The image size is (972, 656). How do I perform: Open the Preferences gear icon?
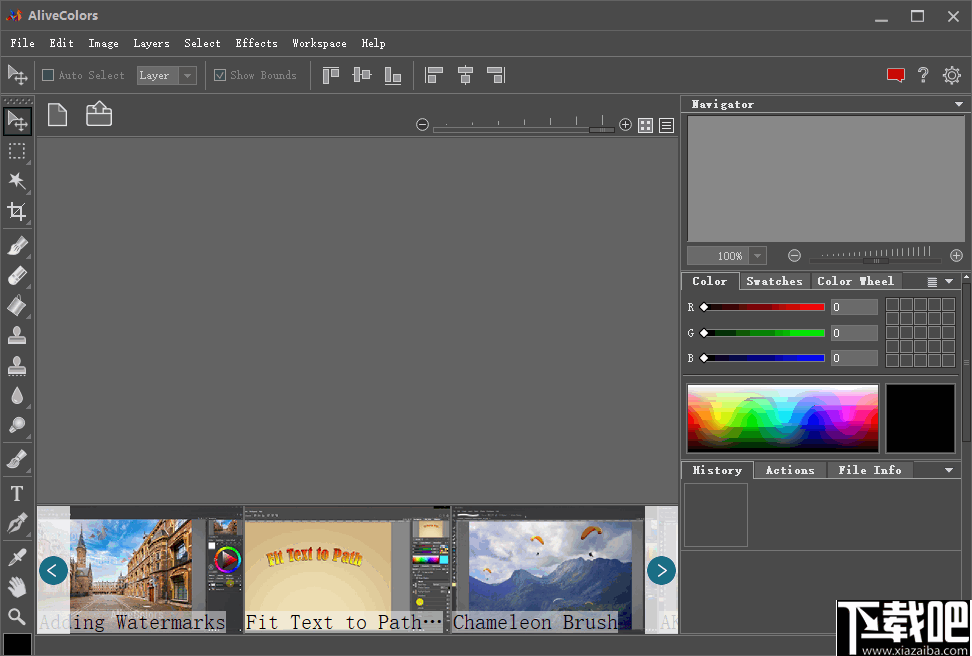point(951,75)
